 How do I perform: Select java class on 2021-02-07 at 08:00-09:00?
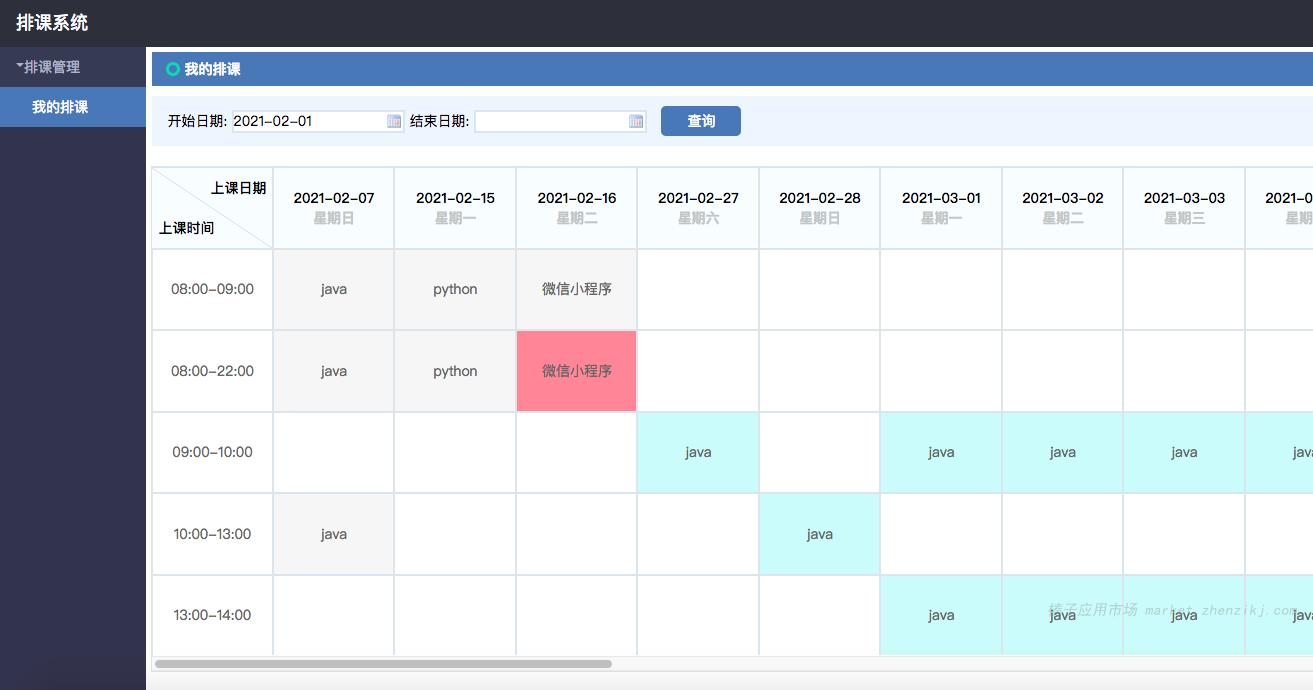[x=334, y=289]
